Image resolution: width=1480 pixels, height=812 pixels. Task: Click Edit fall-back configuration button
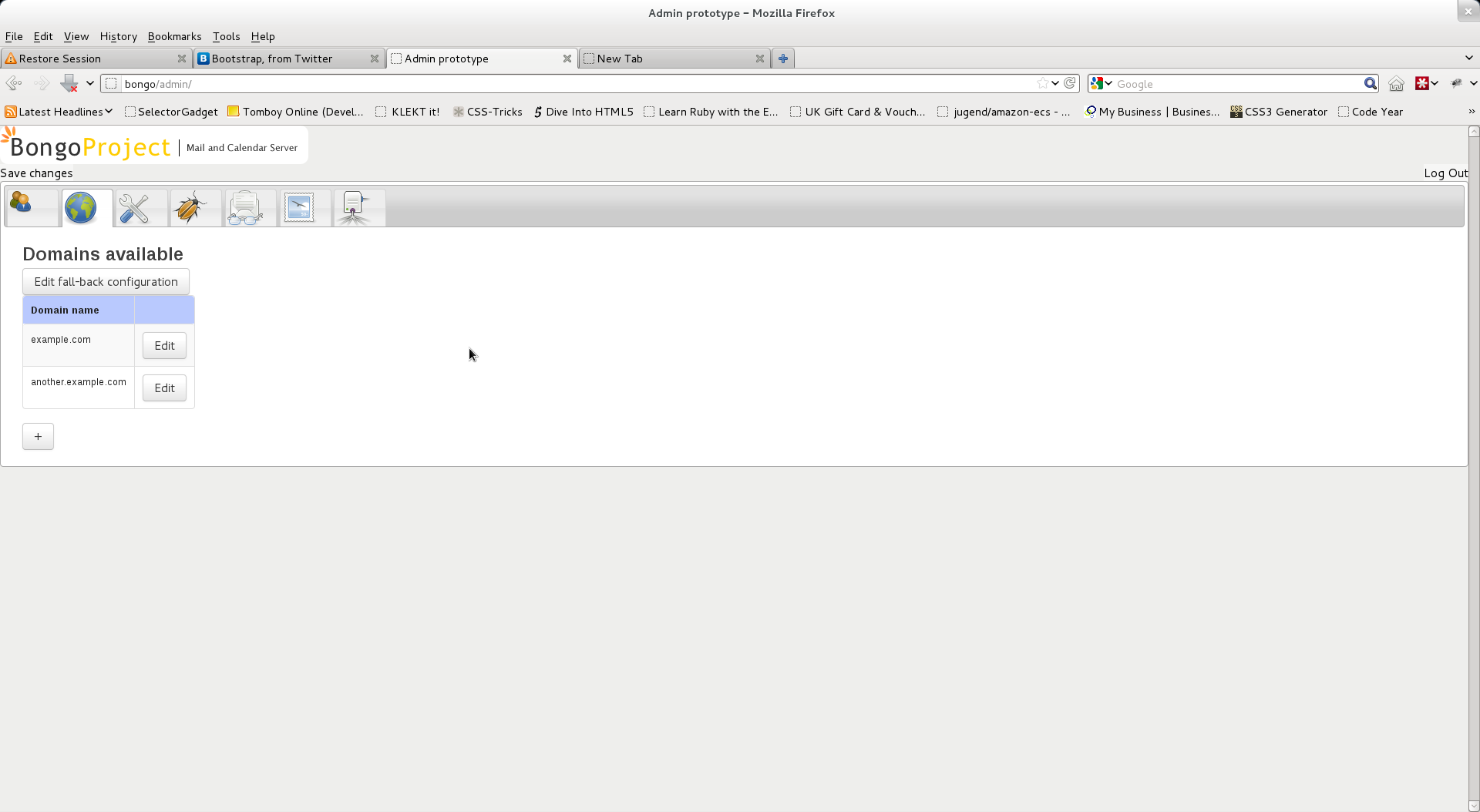[x=106, y=282]
